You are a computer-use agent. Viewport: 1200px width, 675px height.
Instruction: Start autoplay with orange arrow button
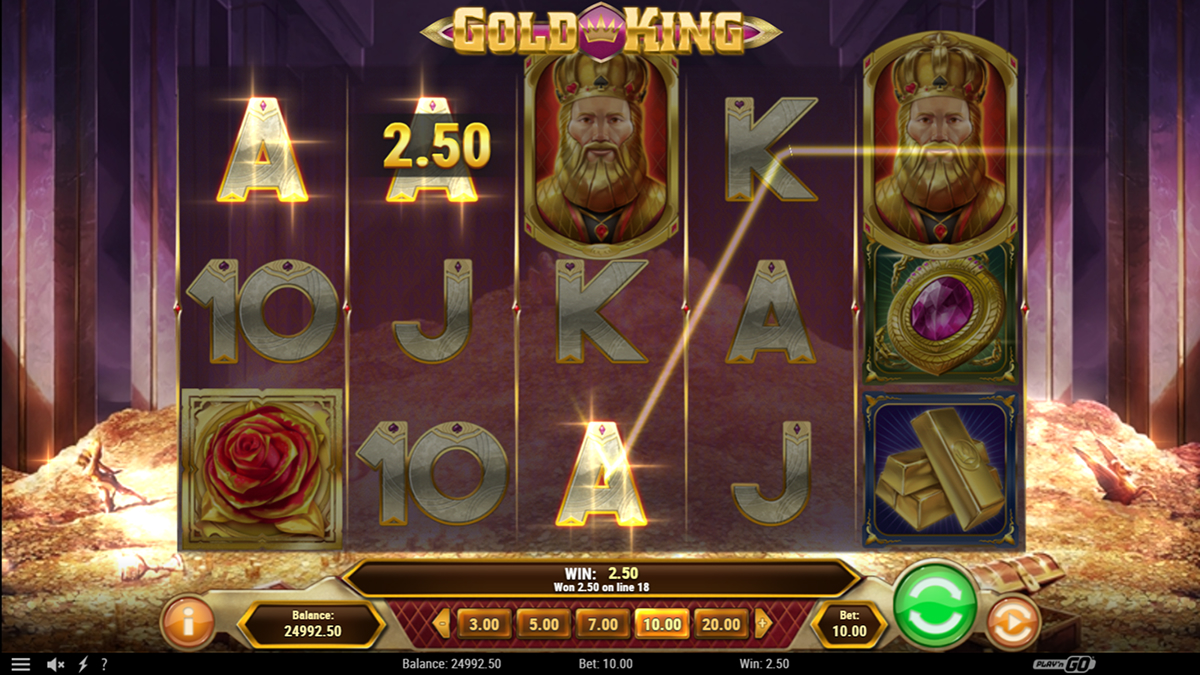(x=1014, y=622)
